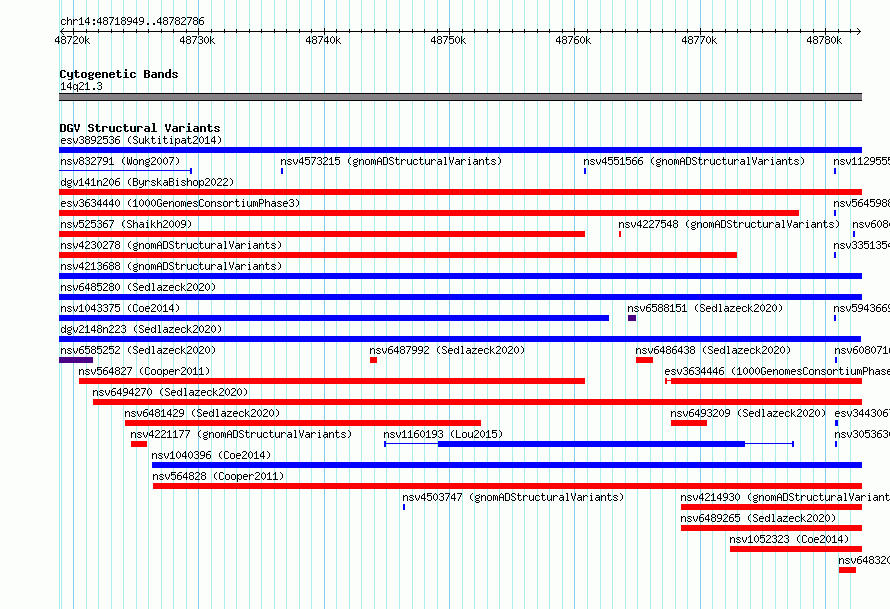Open nsv6485280 (Sedlazeck2020) label
890x609 pixels.
(x=138, y=287)
